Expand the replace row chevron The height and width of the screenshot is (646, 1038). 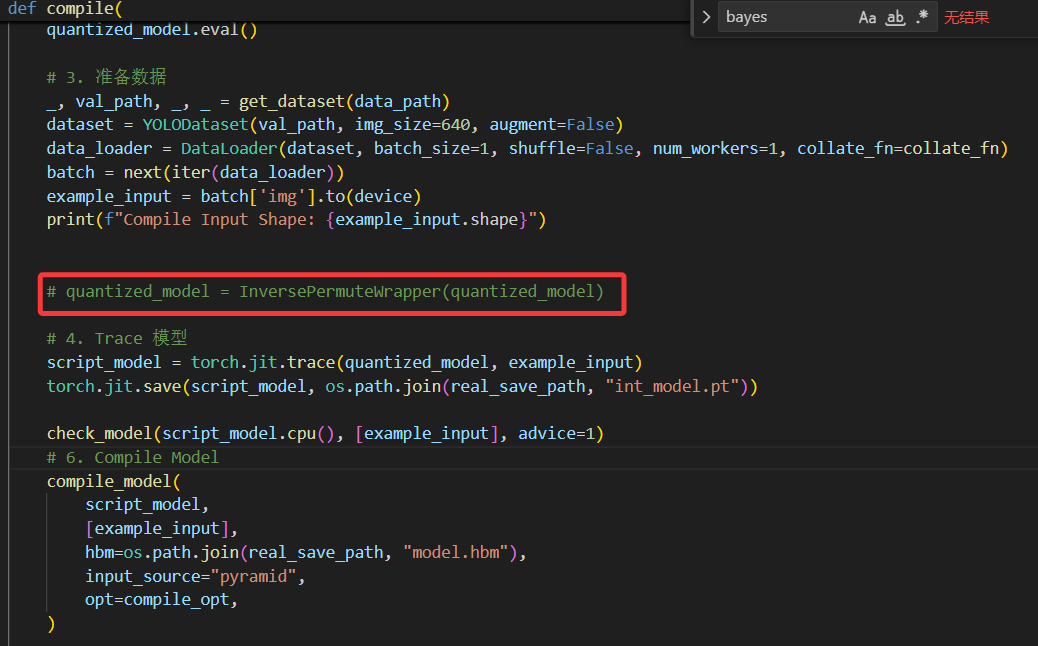click(x=706, y=17)
